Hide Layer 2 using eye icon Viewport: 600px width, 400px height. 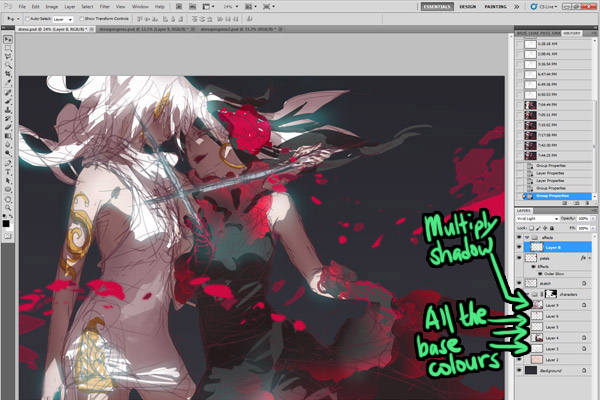[x=519, y=360]
